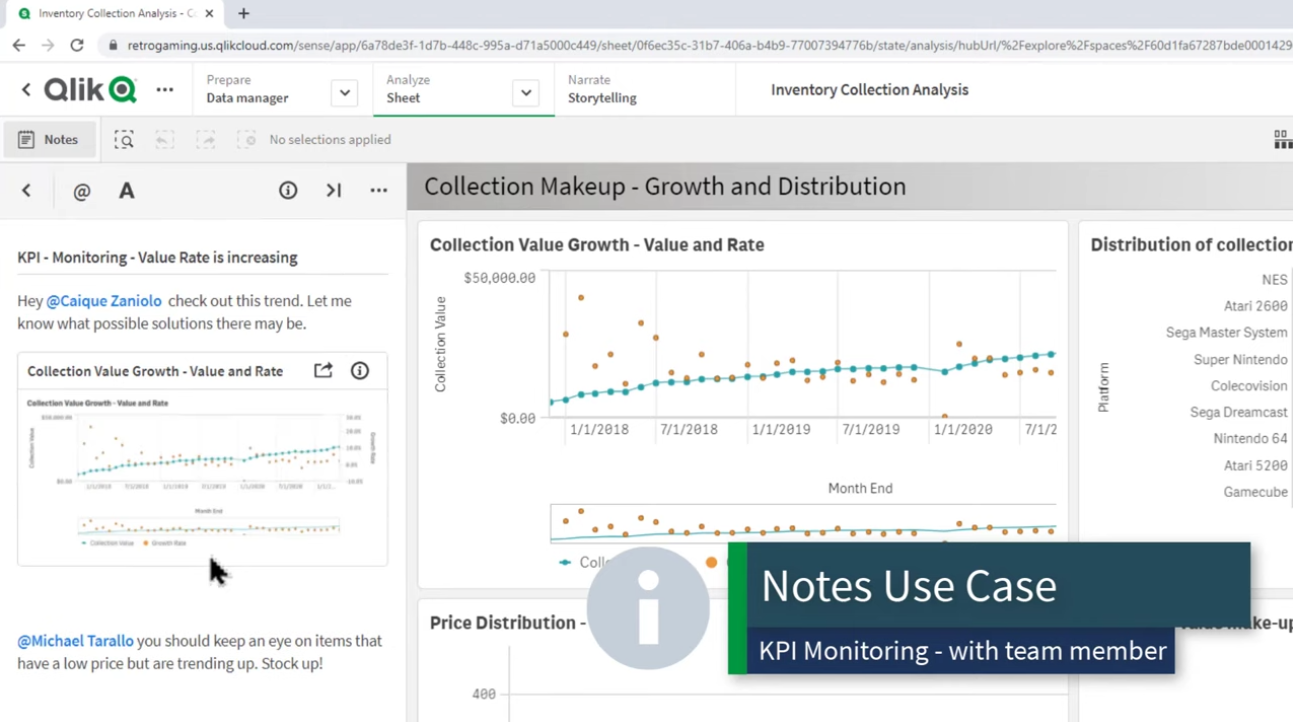Click the Month End axis label
Image resolution: width=1293 pixels, height=722 pixels.
point(860,489)
